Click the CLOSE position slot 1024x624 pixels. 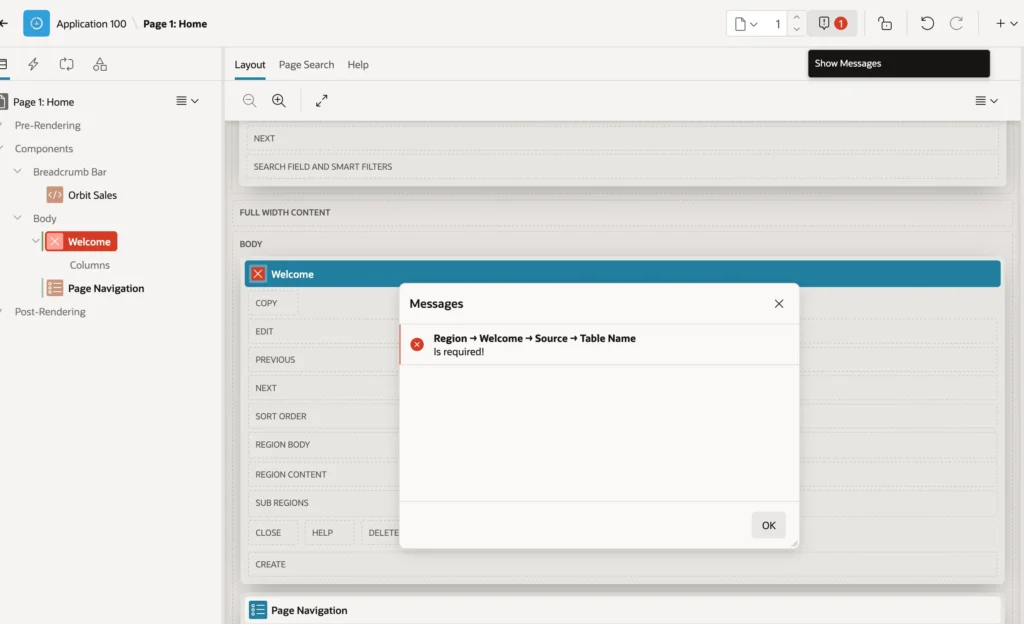pos(272,533)
